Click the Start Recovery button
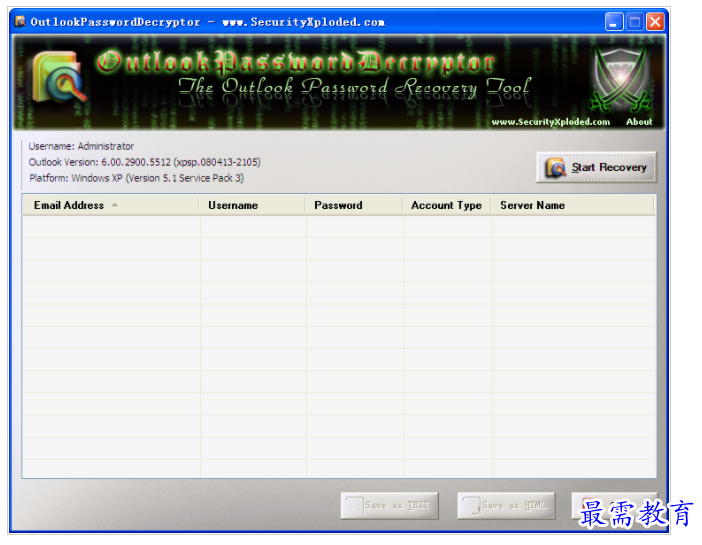The image size is (702, 545). coord(596,167)
